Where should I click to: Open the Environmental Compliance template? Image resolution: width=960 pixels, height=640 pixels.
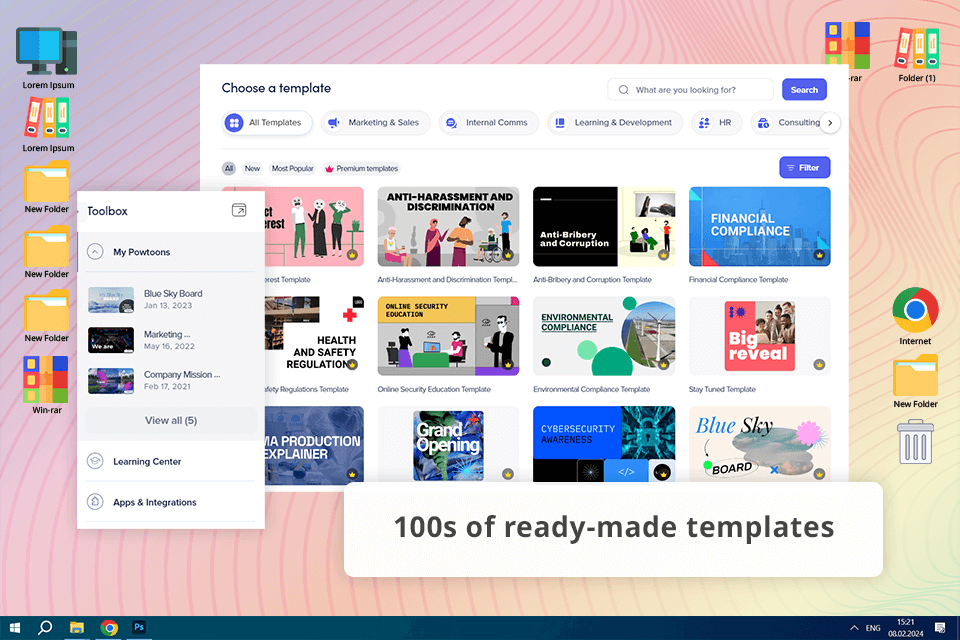coord(604,336)
